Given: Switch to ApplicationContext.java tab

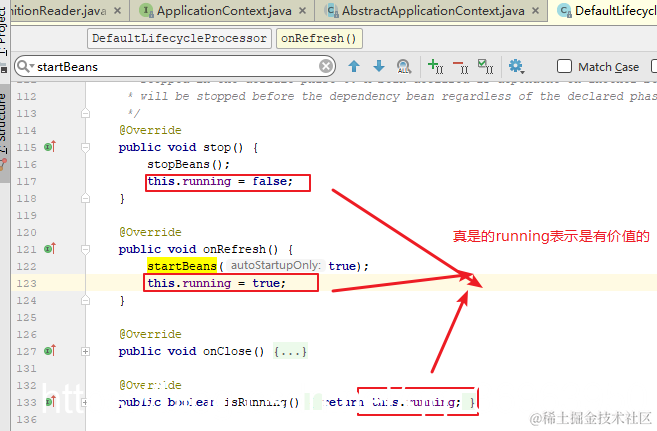Looking at the screenshot, I should click(224, 11).
